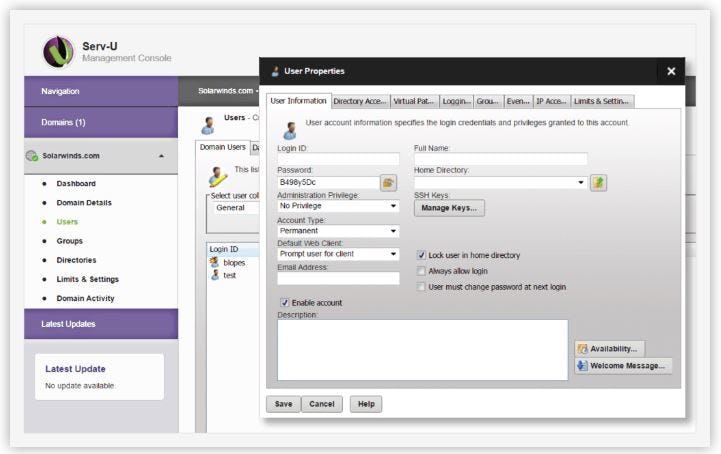This screenshot has width=721, height=454.
Task: Click the generate password icon button
Action: click(389, 183)
